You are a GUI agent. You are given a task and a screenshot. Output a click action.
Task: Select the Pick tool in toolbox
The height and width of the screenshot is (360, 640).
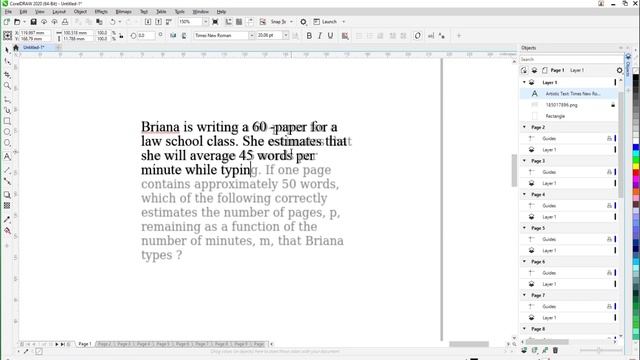tap(7, 50)
